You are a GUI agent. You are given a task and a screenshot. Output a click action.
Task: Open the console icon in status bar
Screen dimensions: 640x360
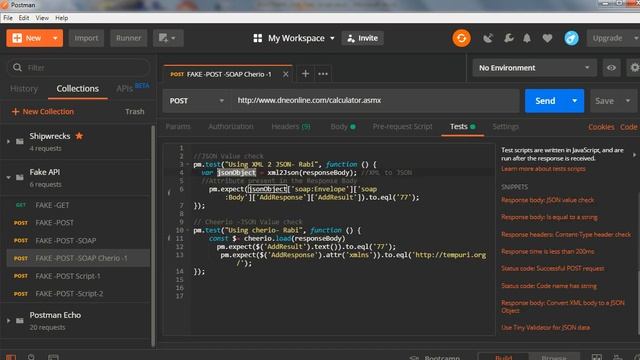[53, 357]
